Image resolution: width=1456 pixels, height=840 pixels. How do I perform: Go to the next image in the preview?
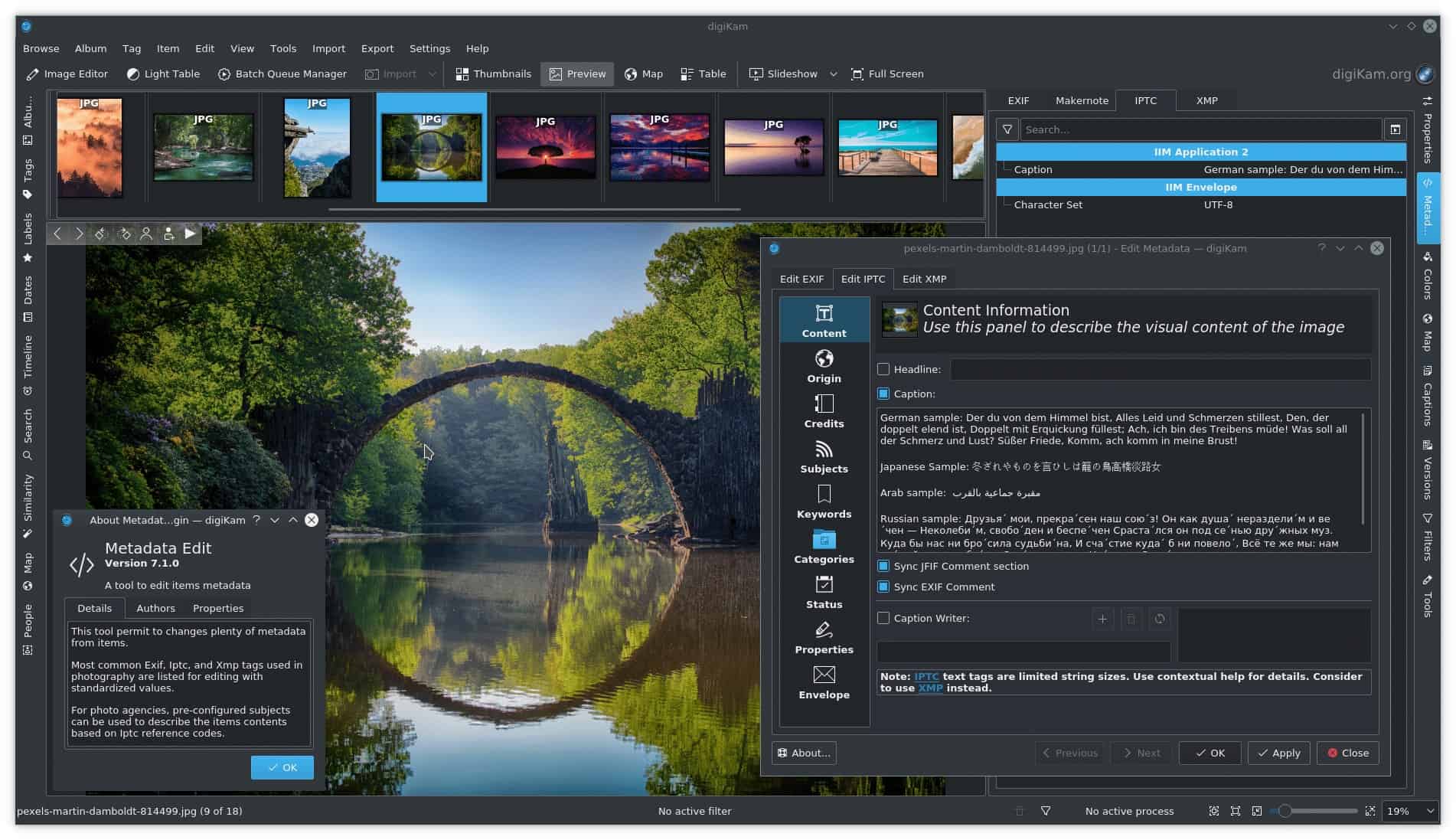(x=79, y=234)
